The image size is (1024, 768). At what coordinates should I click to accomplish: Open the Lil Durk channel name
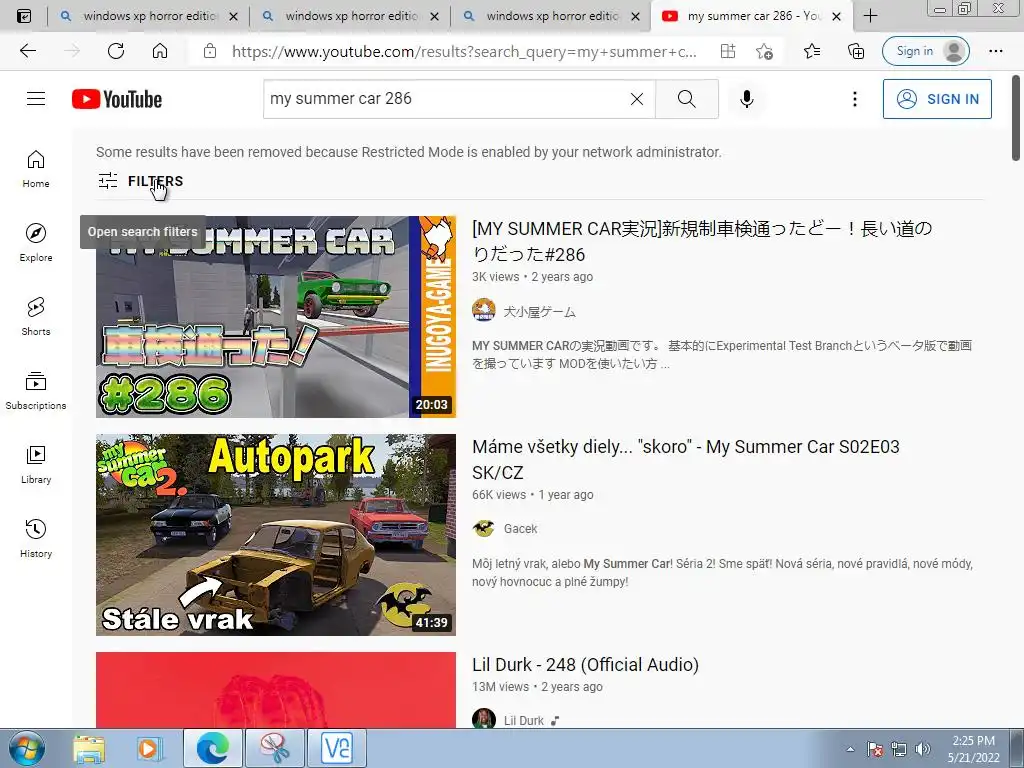coord(524,720)
